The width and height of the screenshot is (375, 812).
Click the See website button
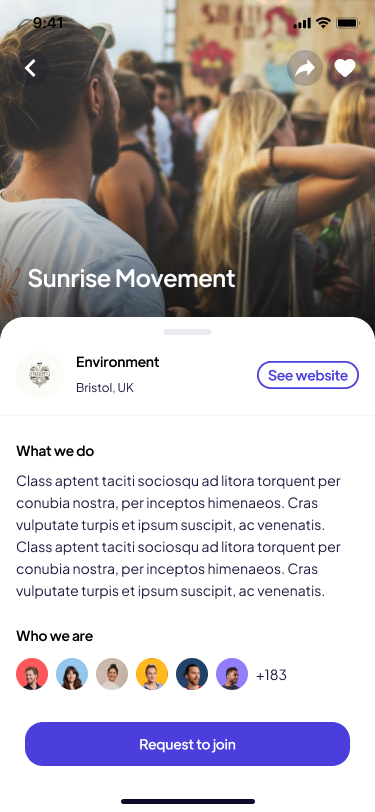pyautogui.click(x=308, y=375)
